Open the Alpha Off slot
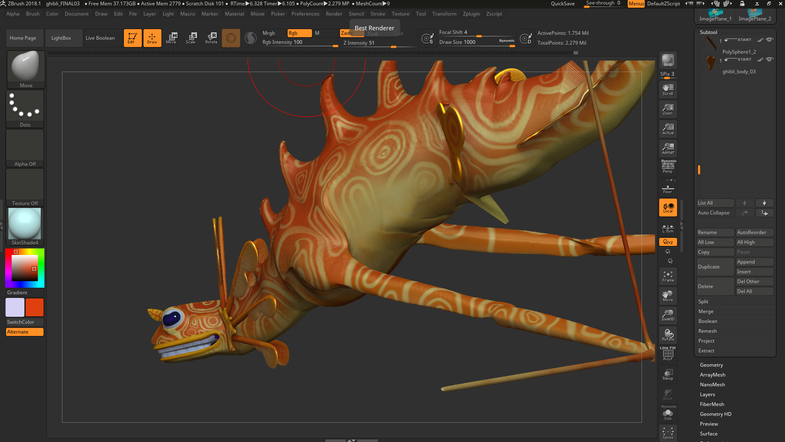The height and width of the screenshot is (442, 785). point(25,148)
